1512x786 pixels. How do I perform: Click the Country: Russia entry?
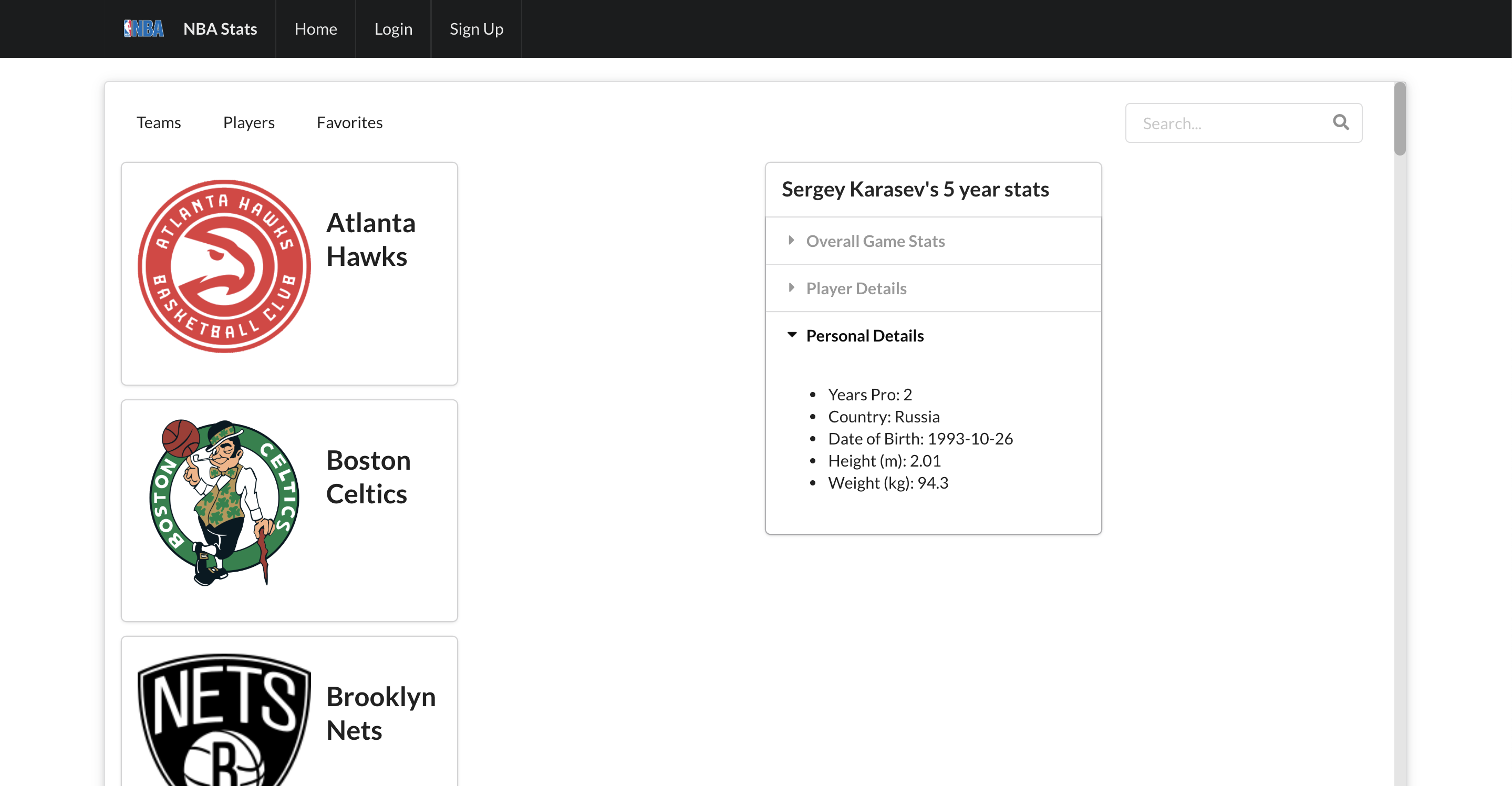(x=883, y=416)
